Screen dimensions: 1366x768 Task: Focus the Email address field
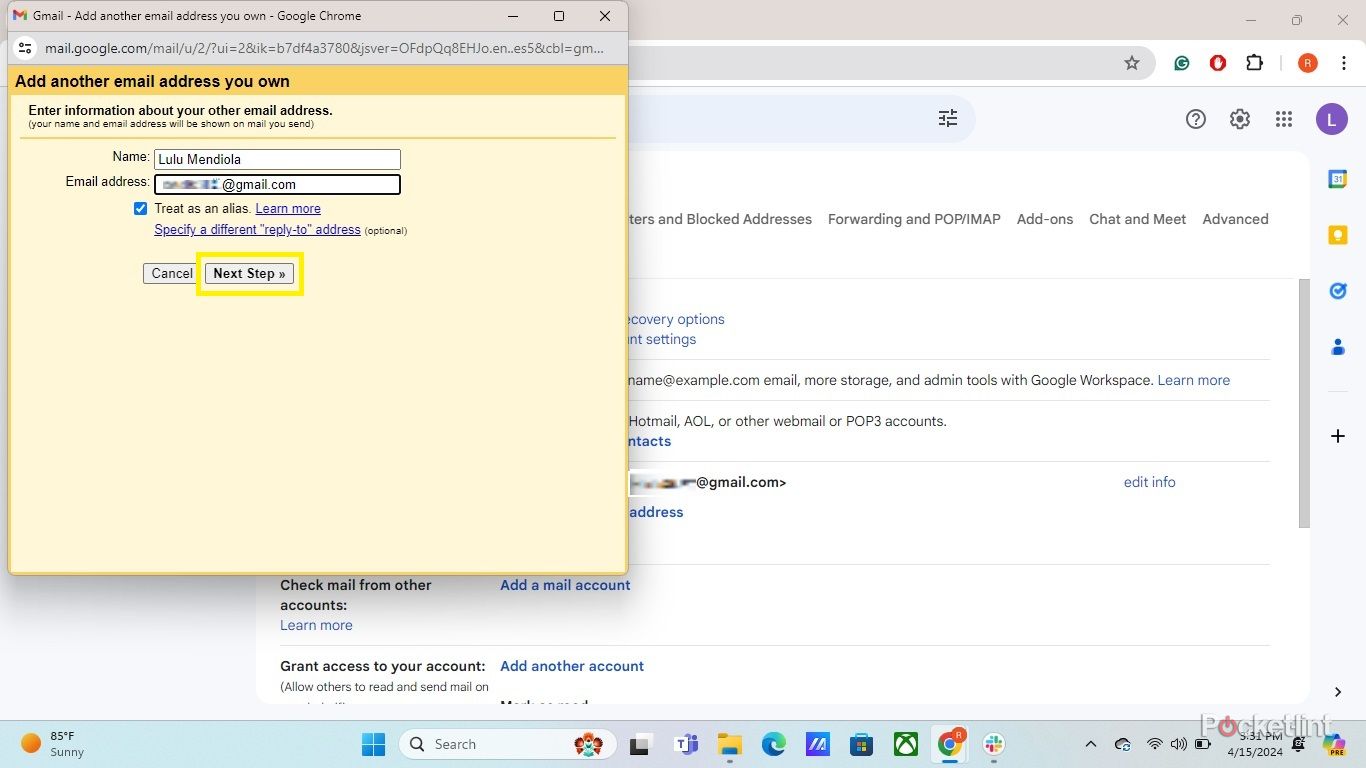277,184
